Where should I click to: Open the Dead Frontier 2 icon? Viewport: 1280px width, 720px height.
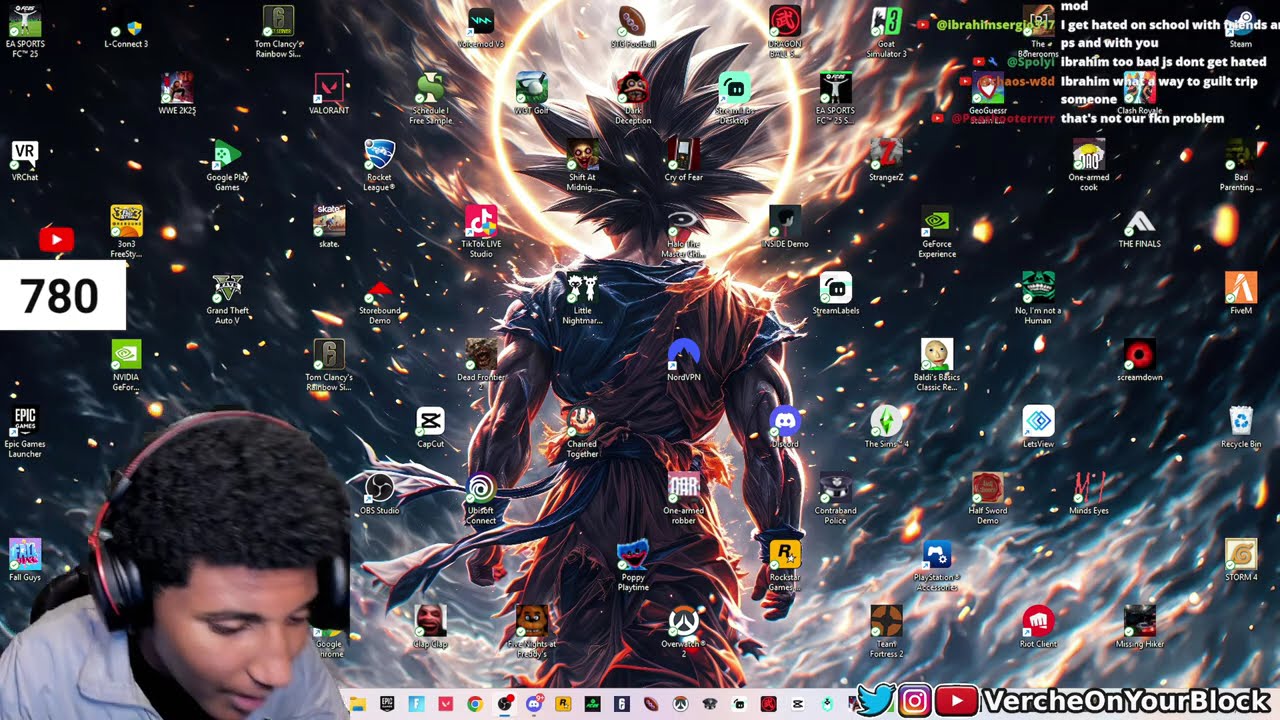pyautogui.click(x=481, y=366)
